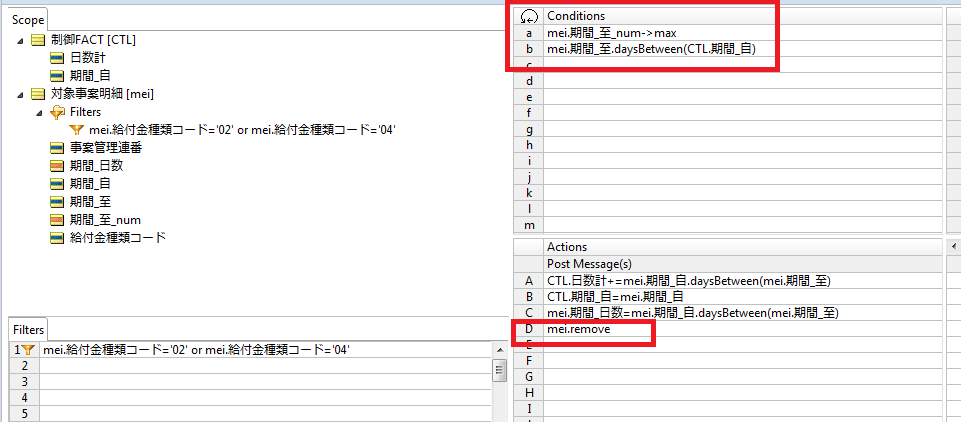Click empty filter cell in row 4

265,398
